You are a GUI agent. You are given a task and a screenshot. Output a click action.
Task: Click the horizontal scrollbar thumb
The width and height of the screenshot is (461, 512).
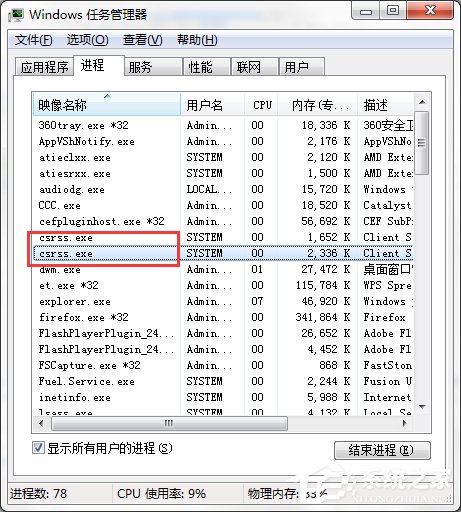point(169,424)
